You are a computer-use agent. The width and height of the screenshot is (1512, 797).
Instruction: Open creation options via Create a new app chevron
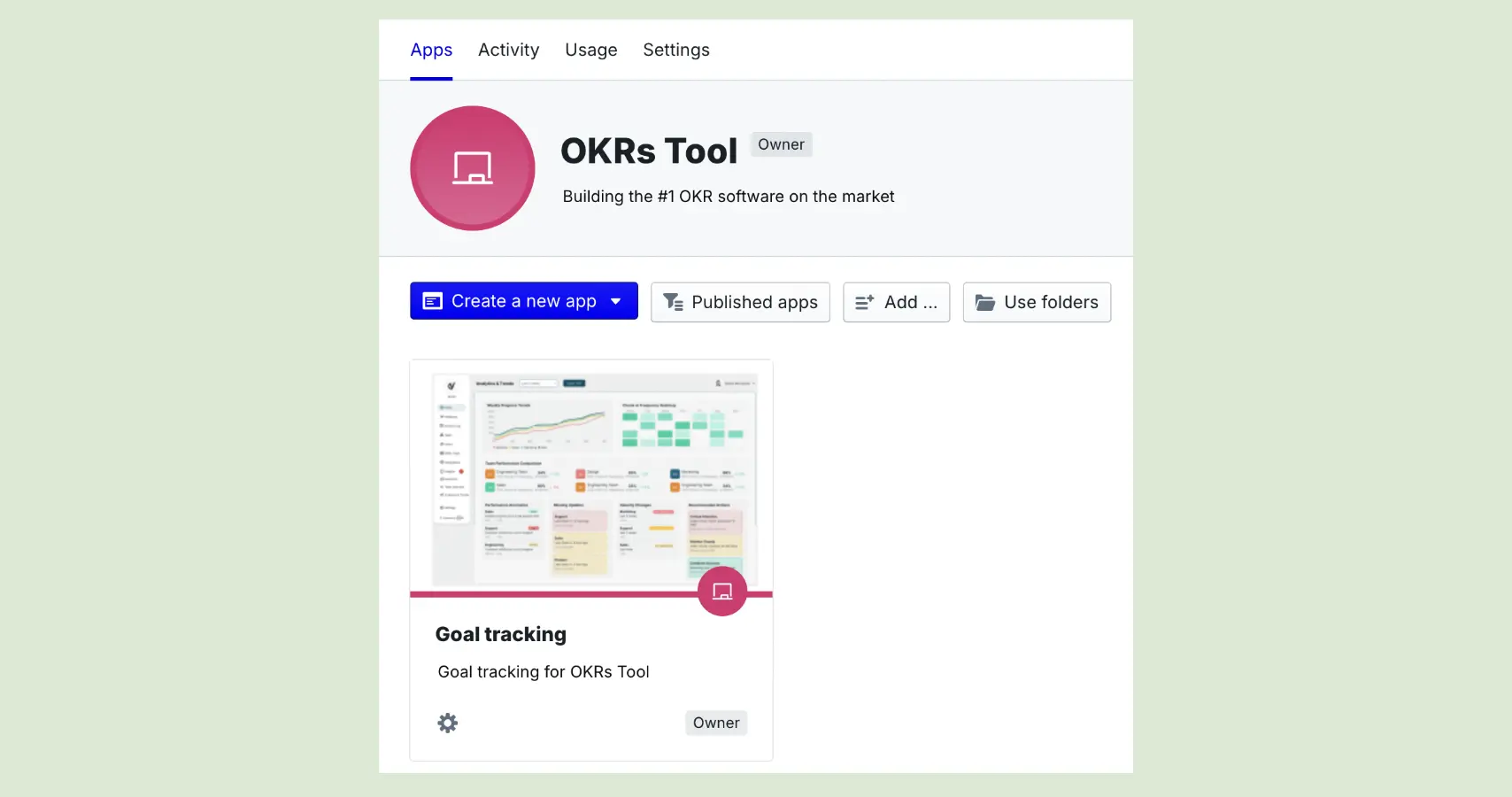616,301
